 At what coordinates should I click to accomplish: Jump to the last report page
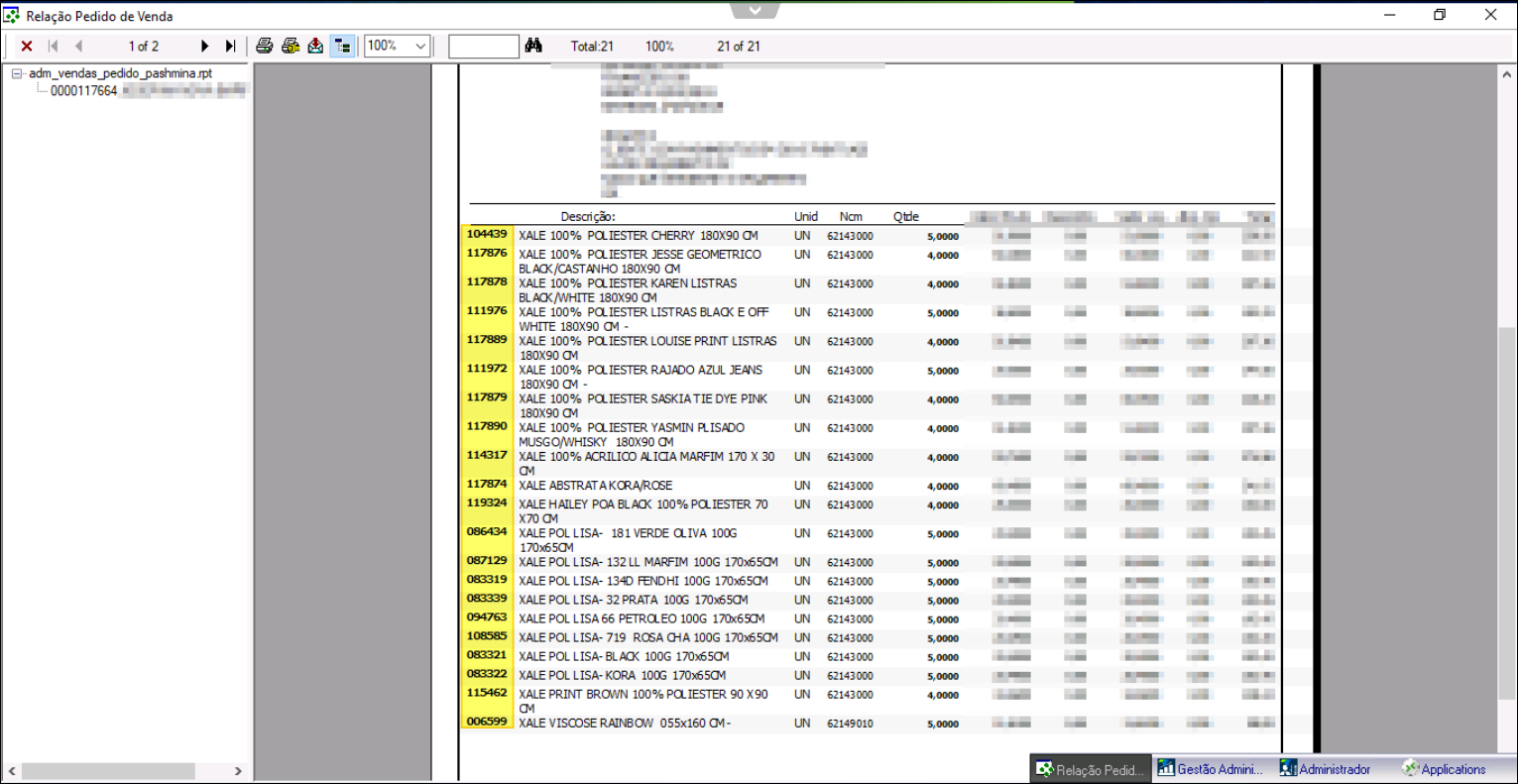pos(230,47)
